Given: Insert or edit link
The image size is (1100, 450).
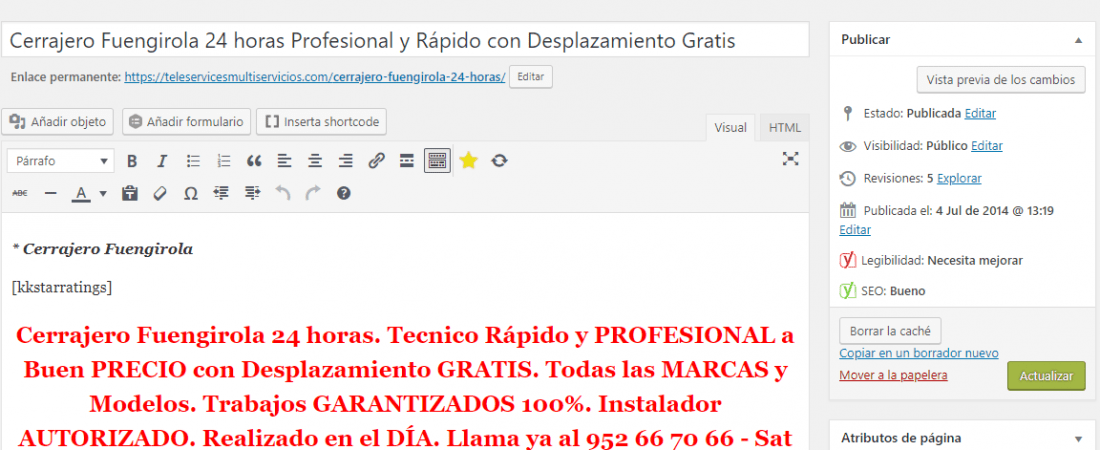Looking at the screenshot, I should pyautogui.click(x=377, y=161).
